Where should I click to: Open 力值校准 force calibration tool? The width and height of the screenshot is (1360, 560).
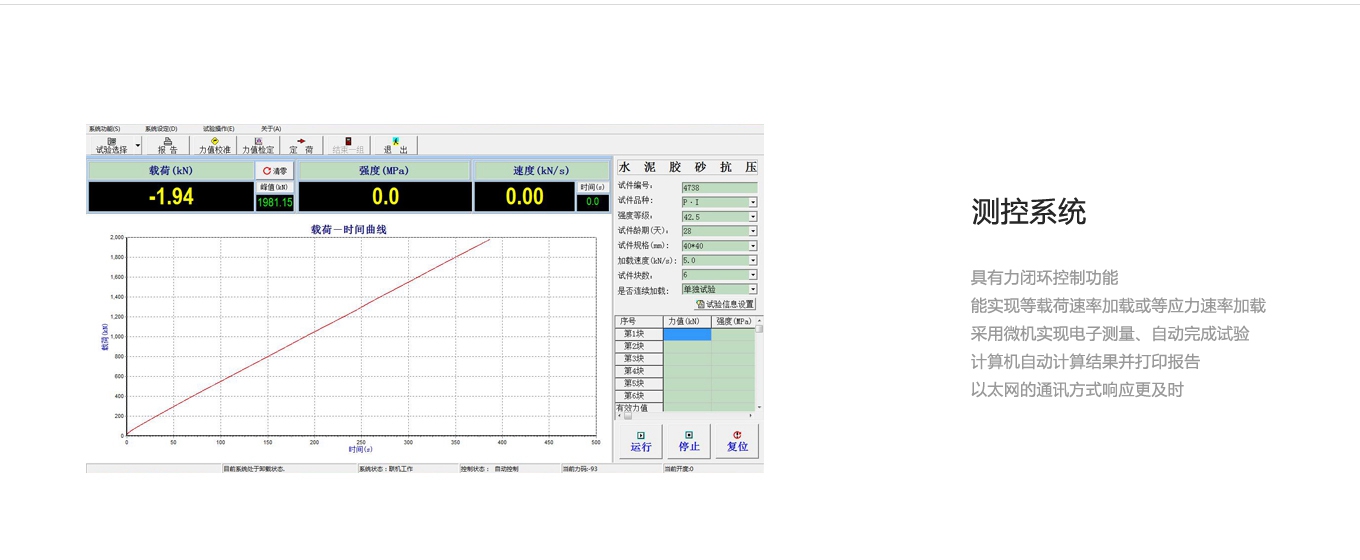[x=214, y=146]
